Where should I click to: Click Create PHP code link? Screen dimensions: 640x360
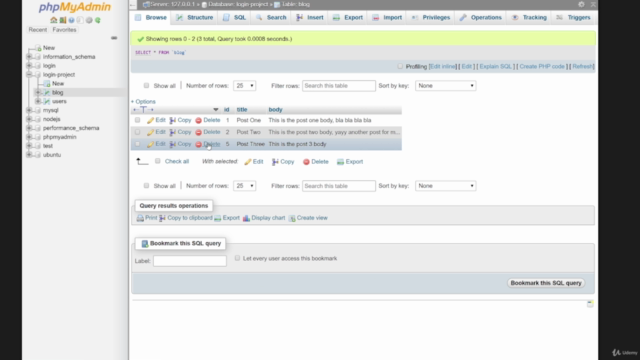(x=542, y=67)
